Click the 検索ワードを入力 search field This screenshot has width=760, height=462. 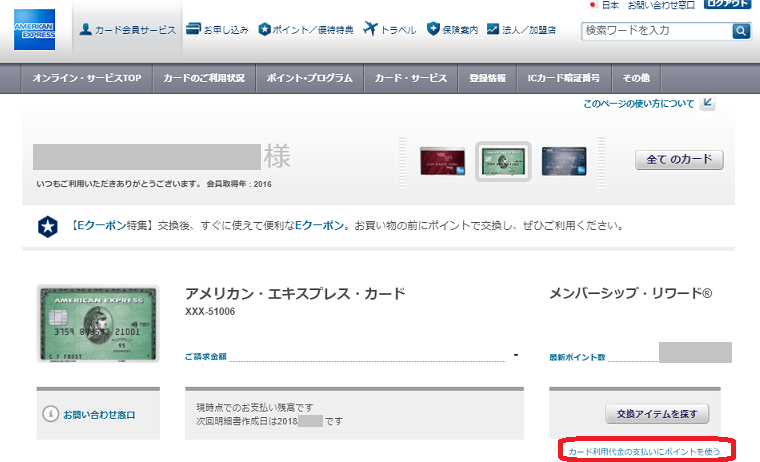coord(656,31)
